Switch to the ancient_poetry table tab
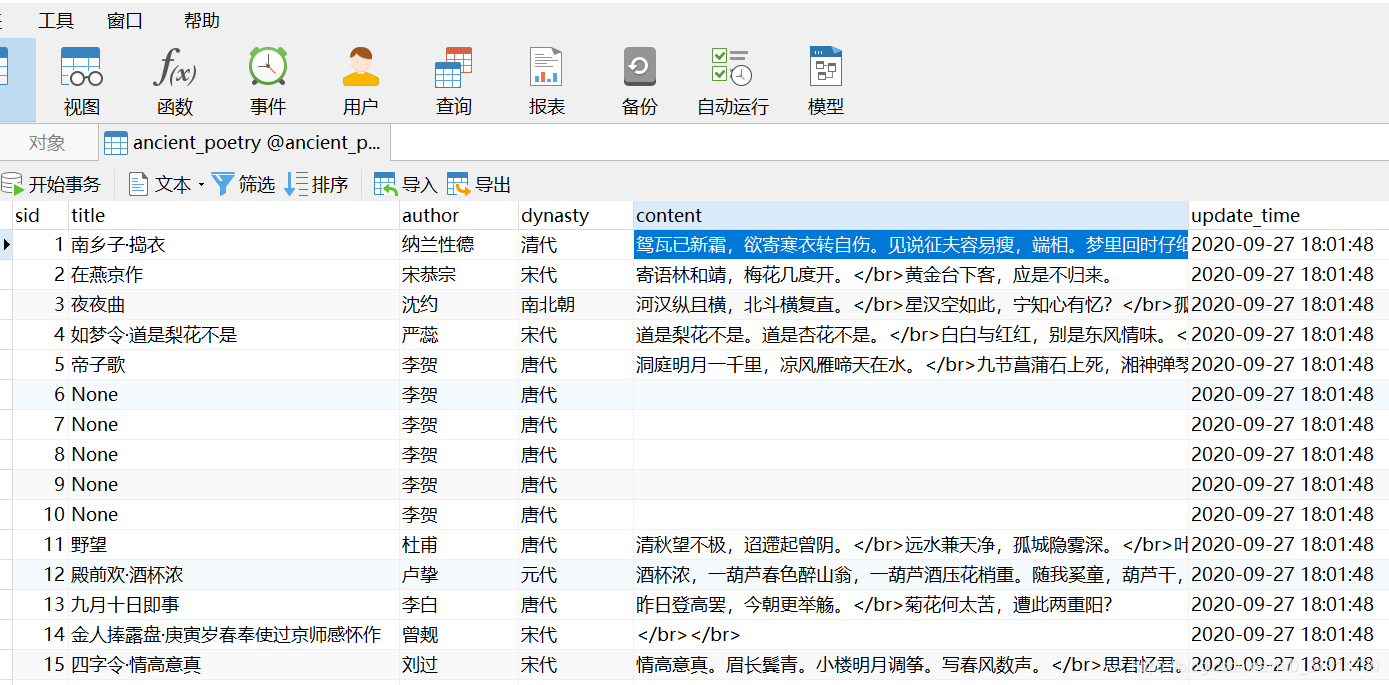Image resolution: width=1389 pixels, height=685 pixels. tap(244, 143)
